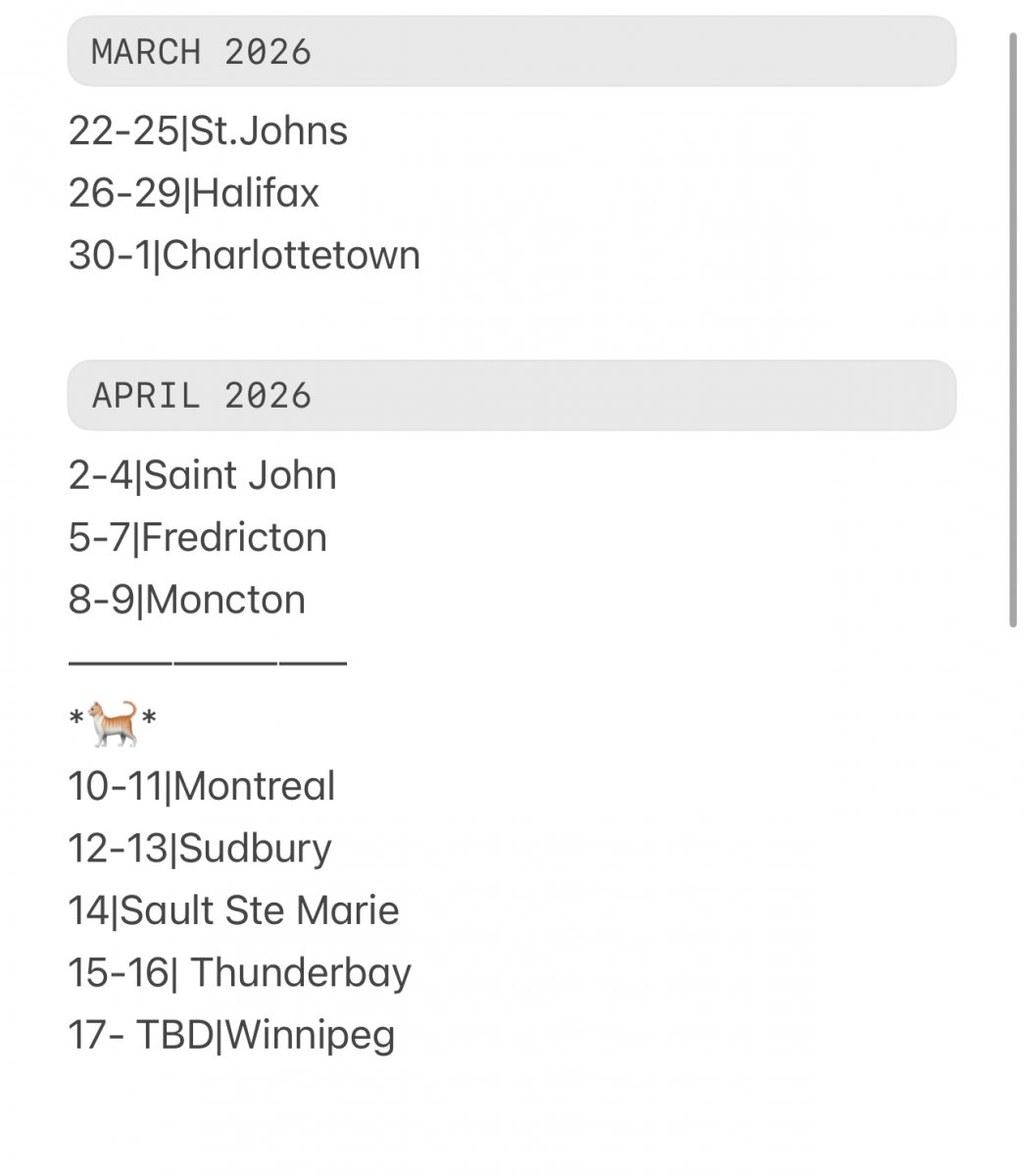Image resolution: width=1024 pixels, height=1176 pixels.
Task: Place cursor on the 5-7|Fredricton entry
Action: coord(198,538)
